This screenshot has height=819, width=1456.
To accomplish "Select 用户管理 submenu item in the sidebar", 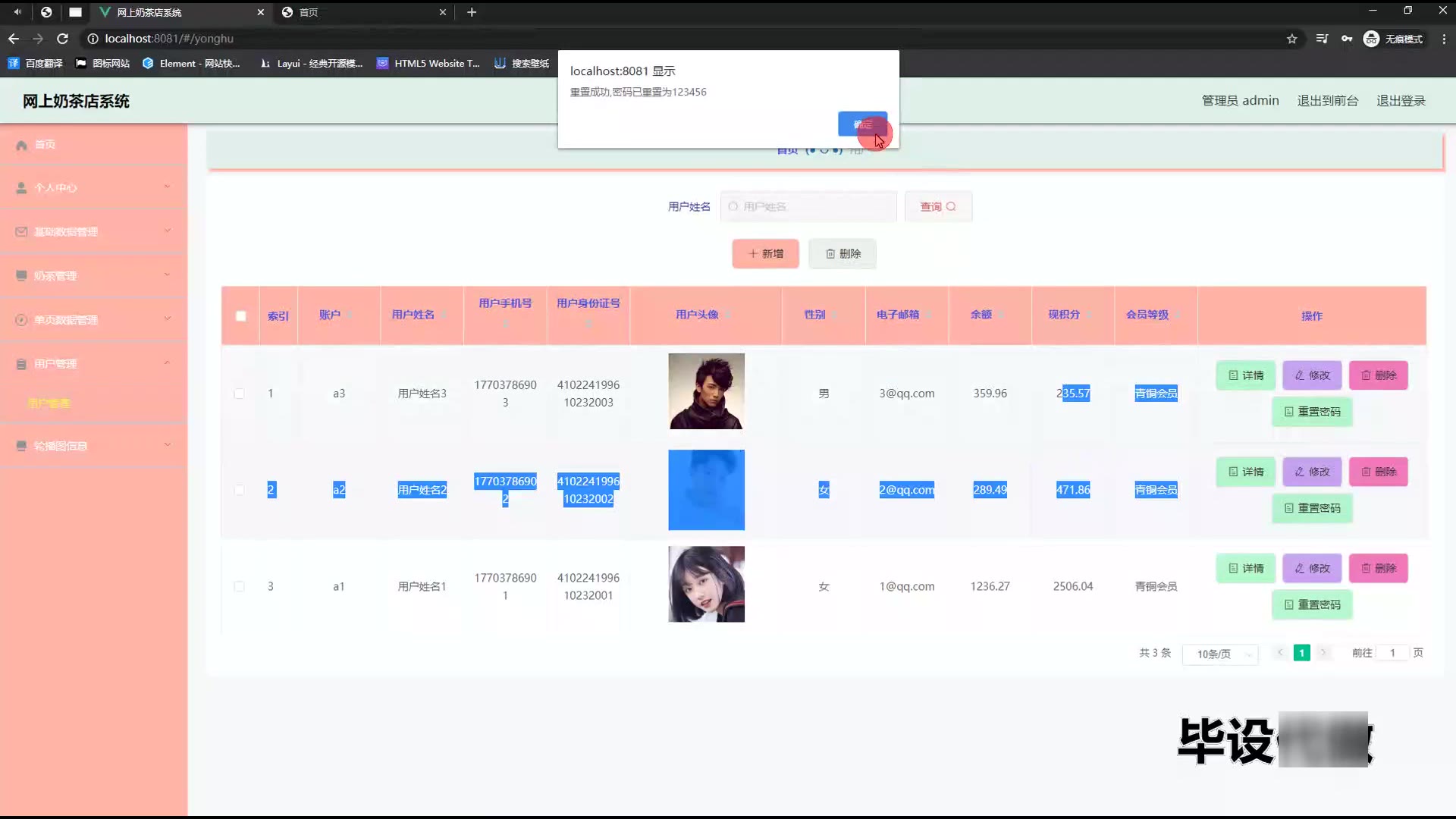I will tap(49, 403).
